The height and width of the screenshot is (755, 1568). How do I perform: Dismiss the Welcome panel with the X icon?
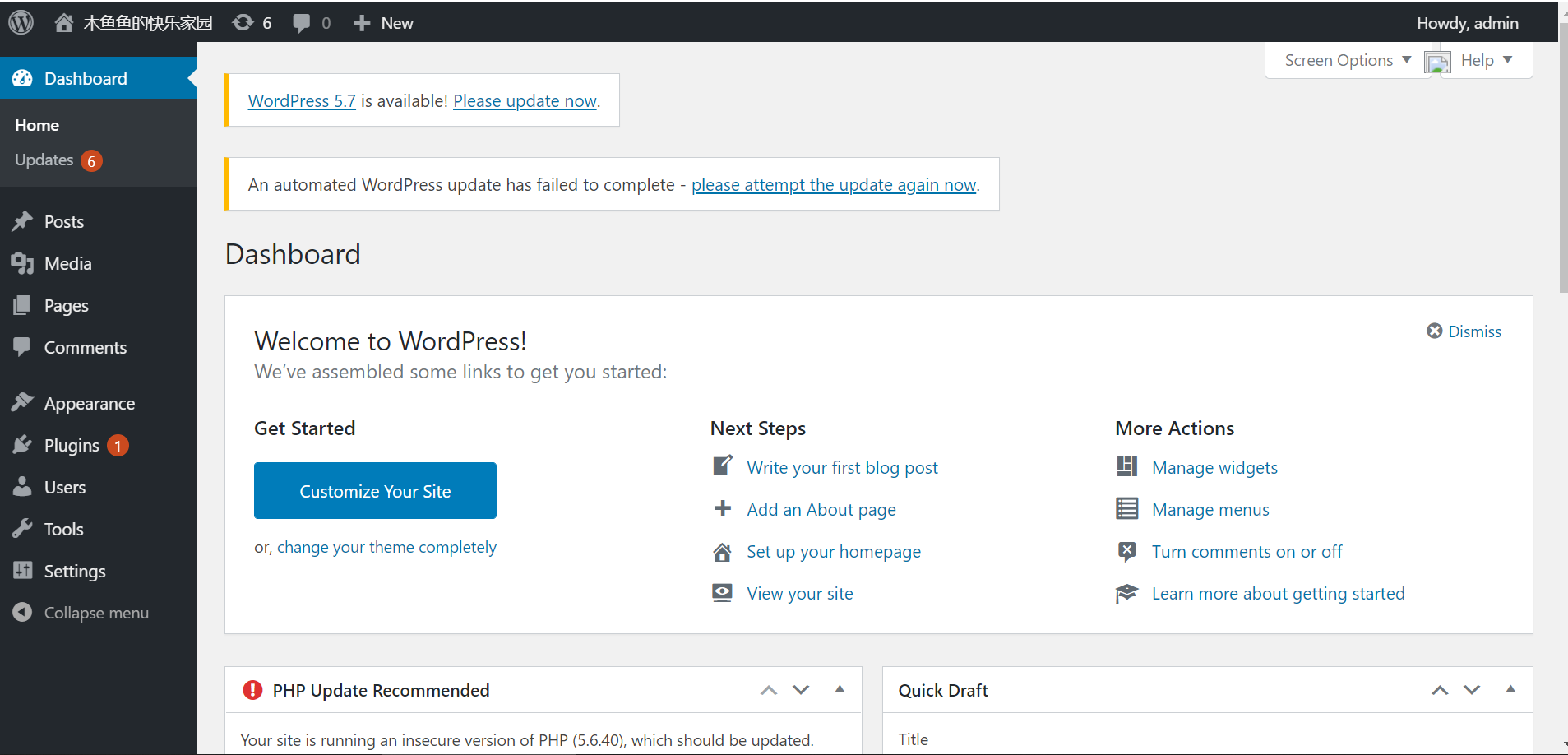pyautogui.click(x=1434, y=331)
